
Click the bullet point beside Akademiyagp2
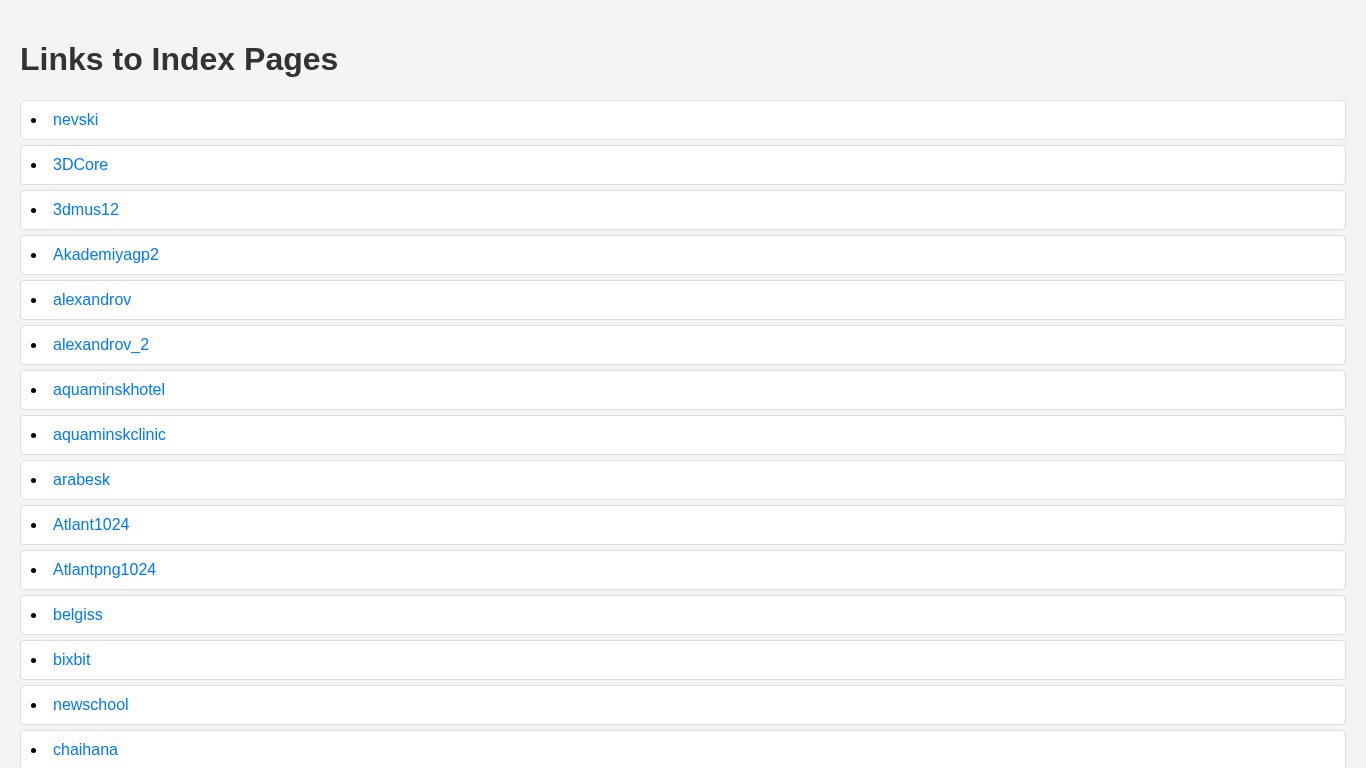[x=34, y=255]
